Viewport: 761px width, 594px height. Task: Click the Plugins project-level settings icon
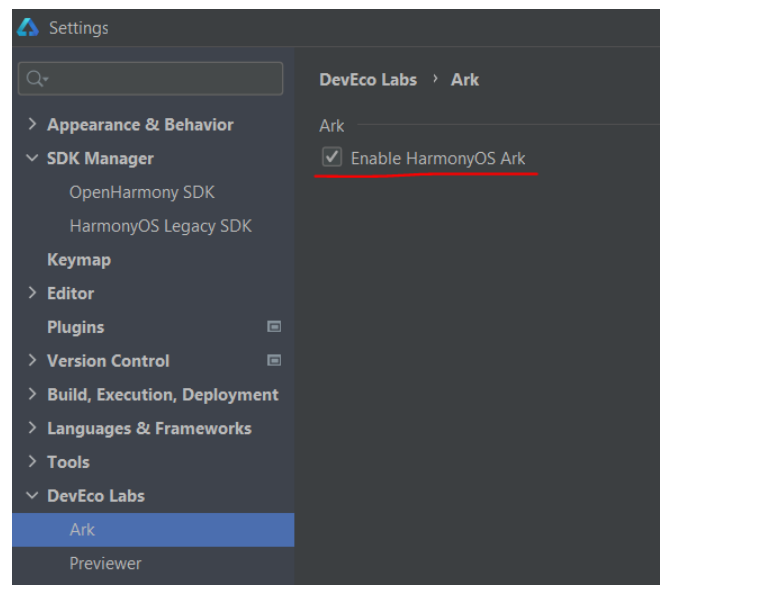[x=274, y=327]
